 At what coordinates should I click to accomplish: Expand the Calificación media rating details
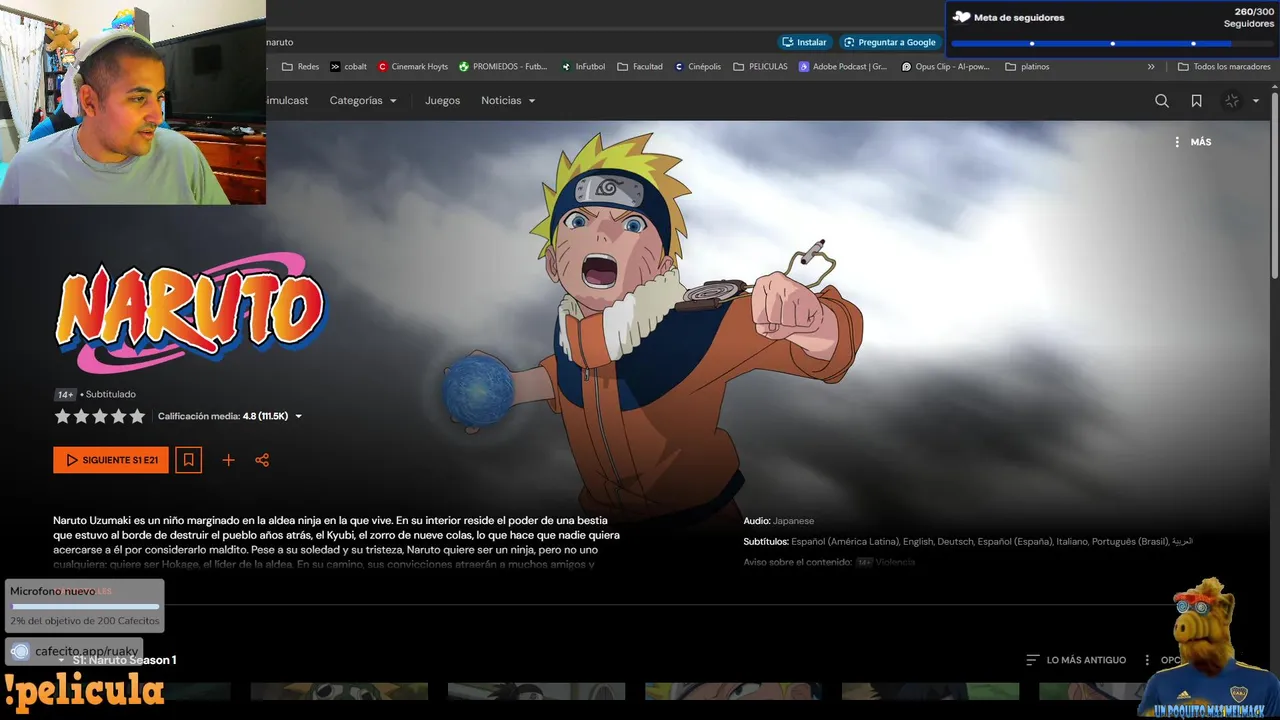pyautogui.click(x=230, y=416)
